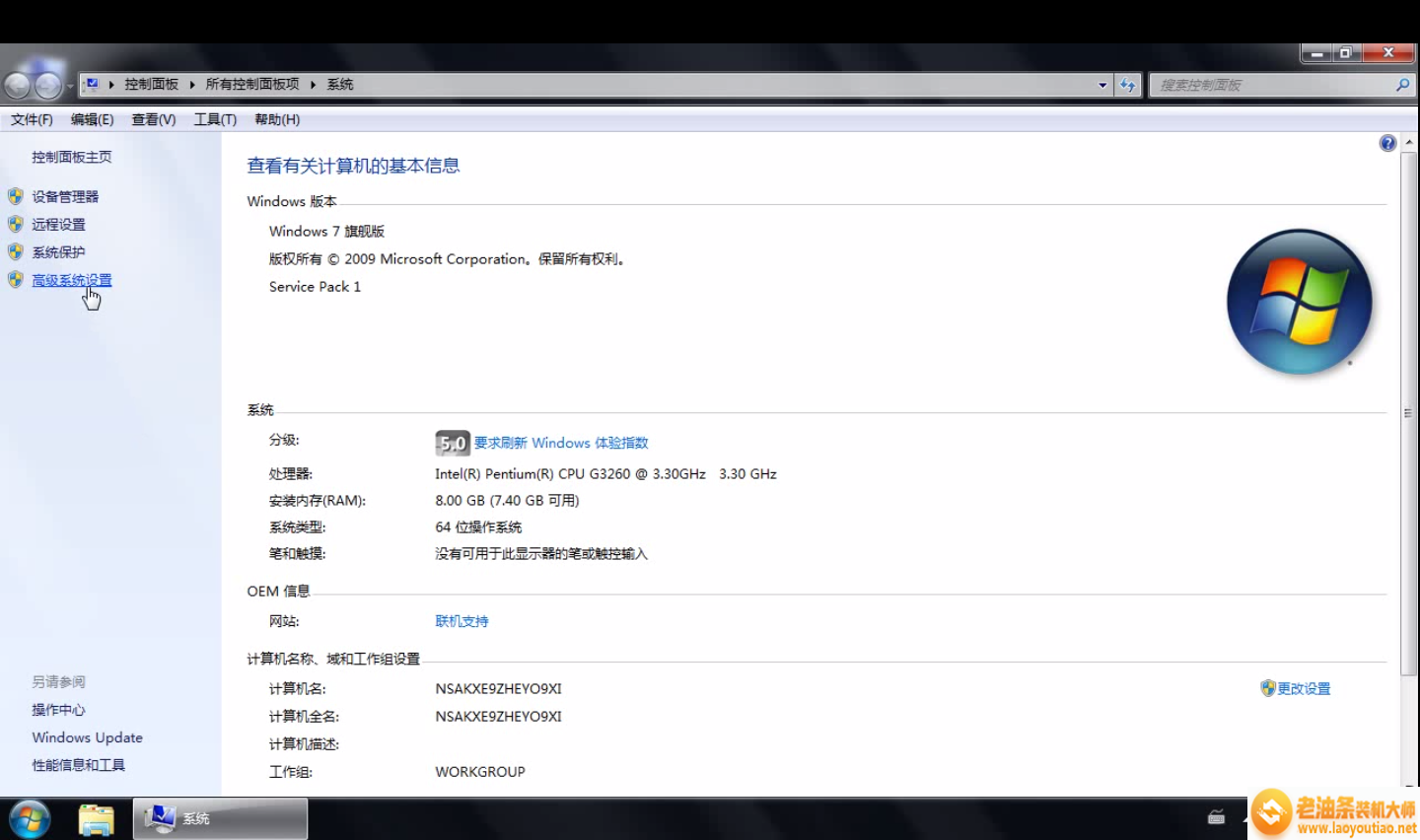
Task: Open recent pages dropdown beside navigation arrows
Action: (x=70, y=87)
